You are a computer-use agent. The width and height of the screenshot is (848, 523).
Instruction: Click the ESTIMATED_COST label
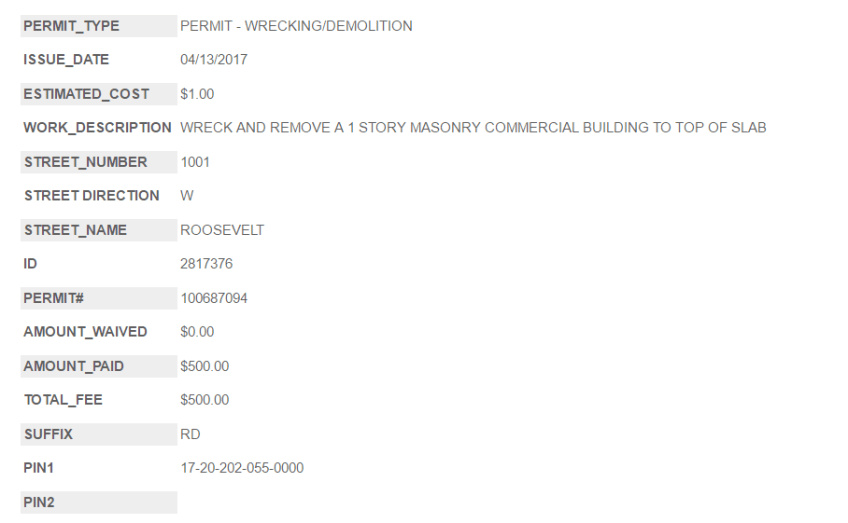pos(87,94)
